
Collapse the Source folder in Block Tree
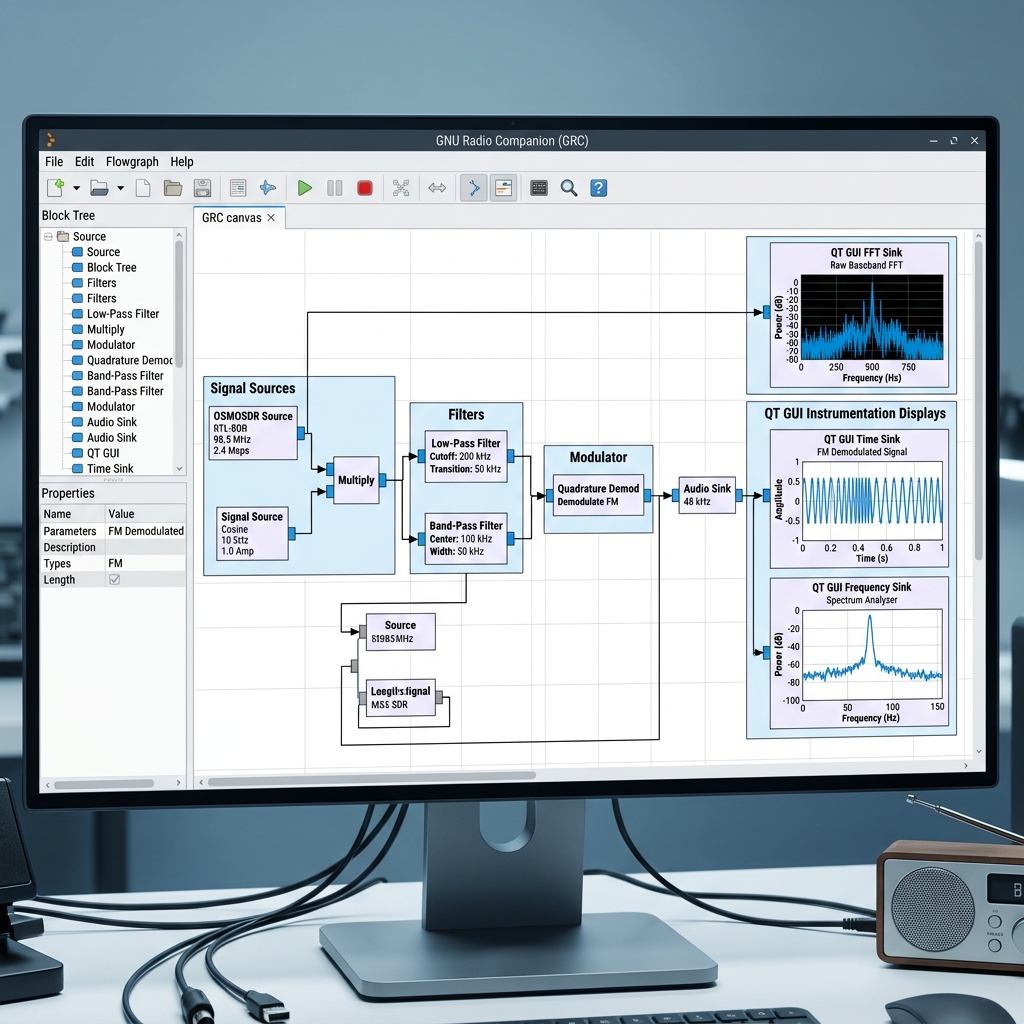click(x=48, y=236)
